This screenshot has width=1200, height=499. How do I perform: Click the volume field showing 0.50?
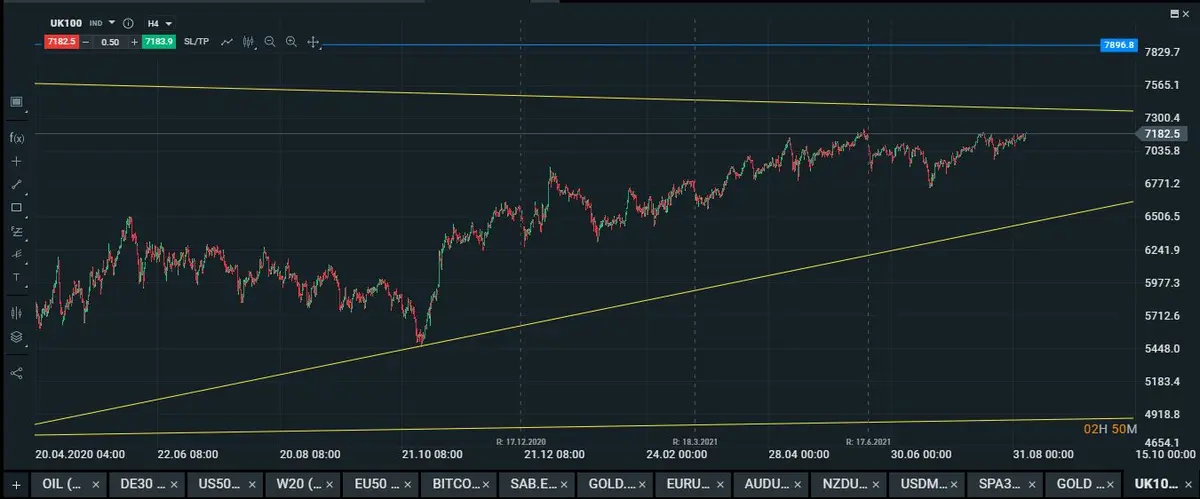pyautogui.click(x=109, y=42)
